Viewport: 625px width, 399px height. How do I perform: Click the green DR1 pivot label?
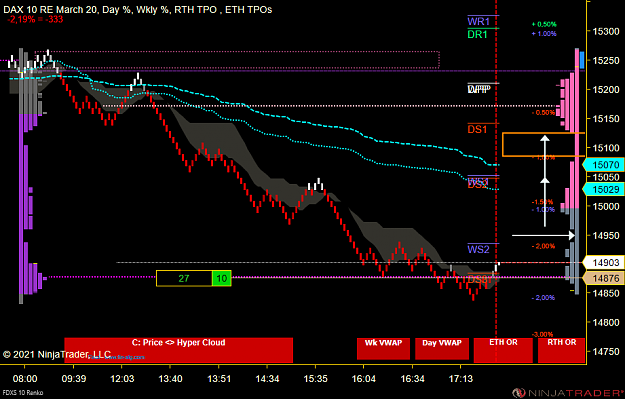478,34
